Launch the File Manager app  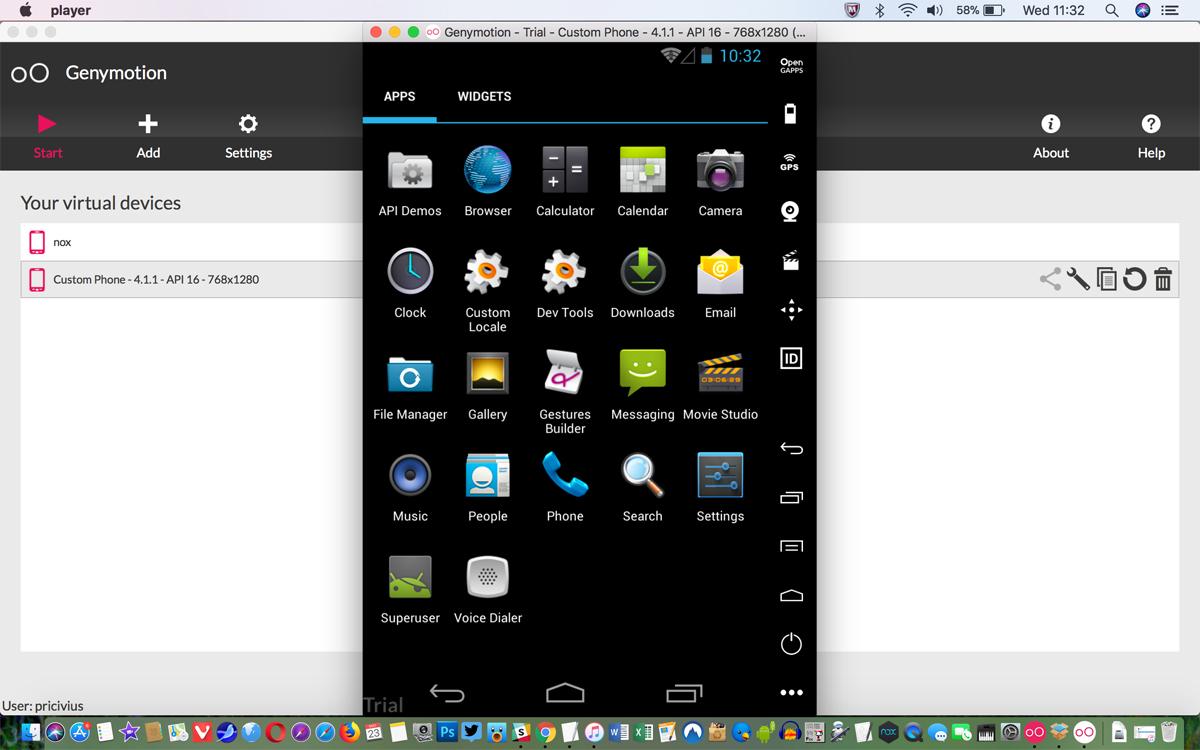[x=410, y=375]
